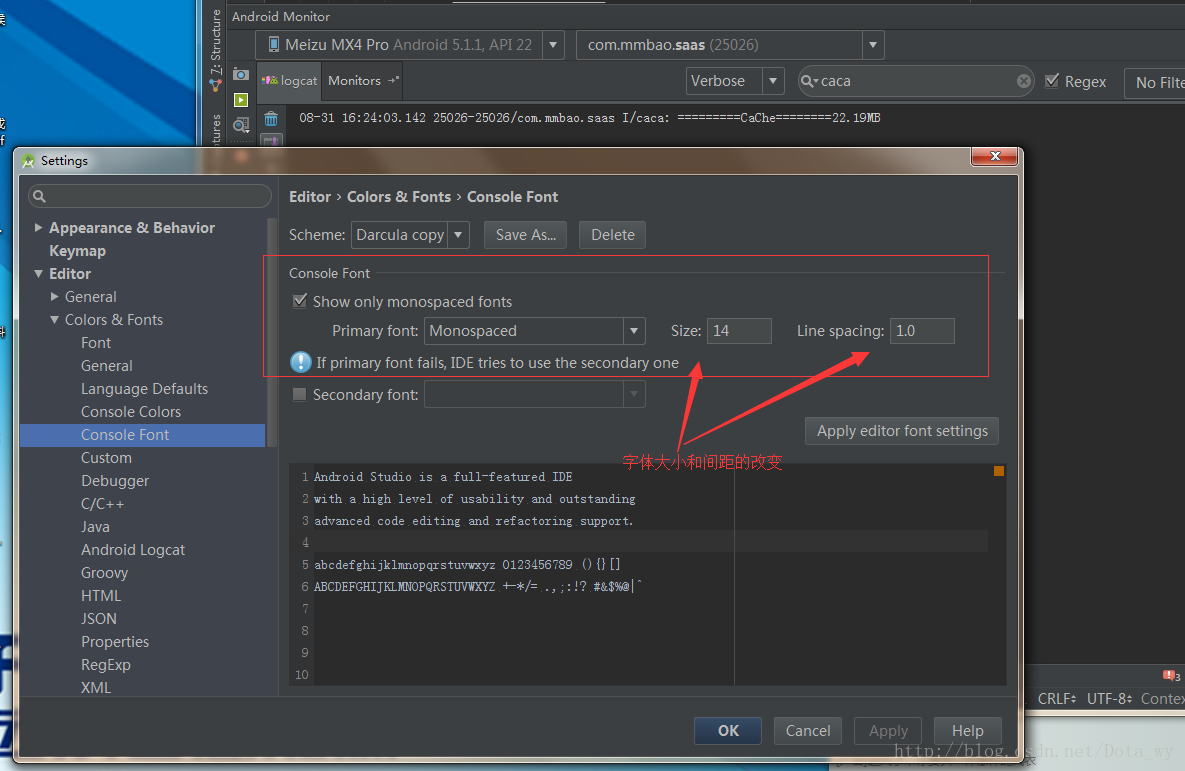Viewport: 1185px width, 771px height.
Task: Click the Android Studio icon in Settings title
Action: tap(29, 161)
